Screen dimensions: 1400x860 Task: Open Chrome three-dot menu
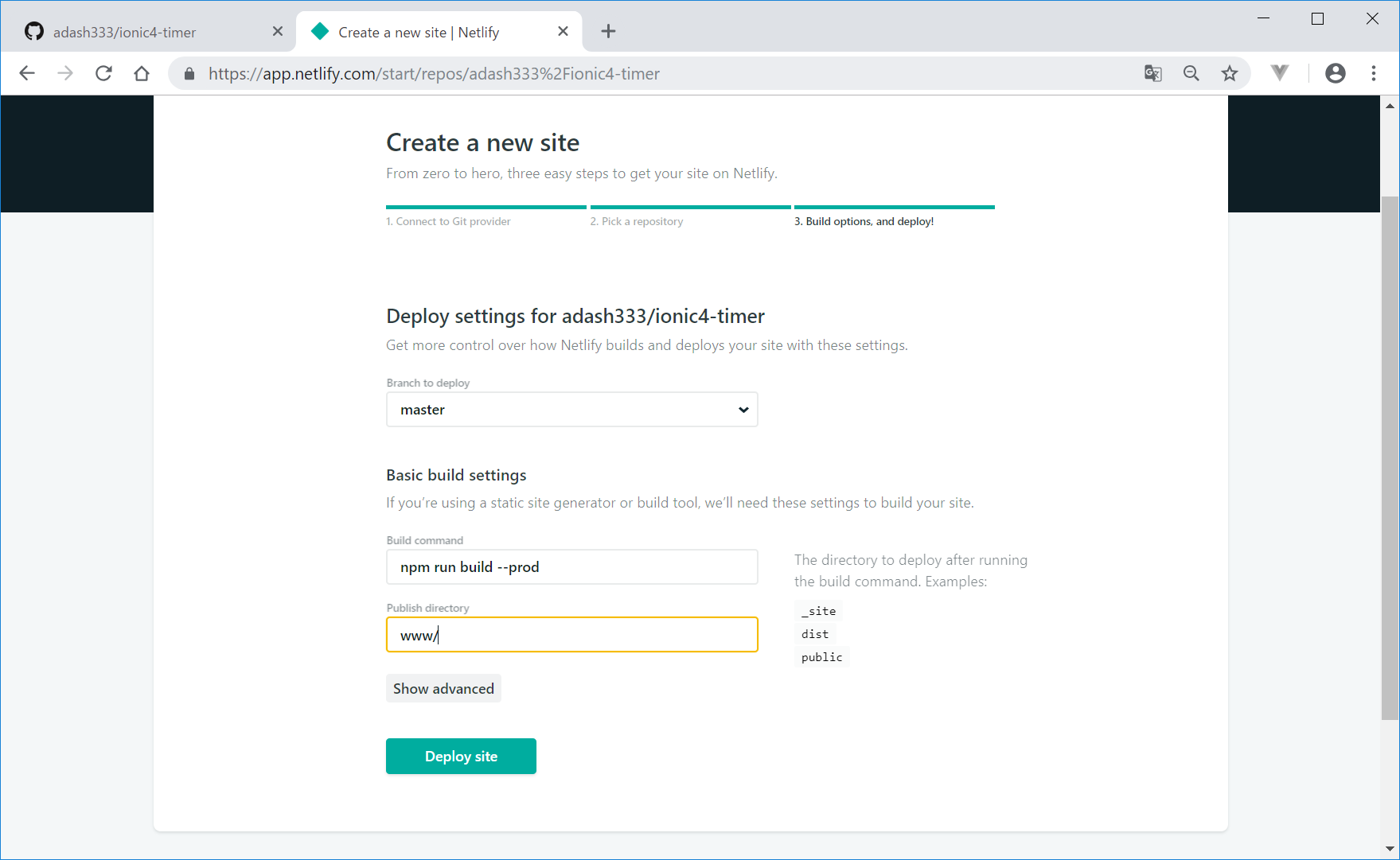click(1374, 73)
